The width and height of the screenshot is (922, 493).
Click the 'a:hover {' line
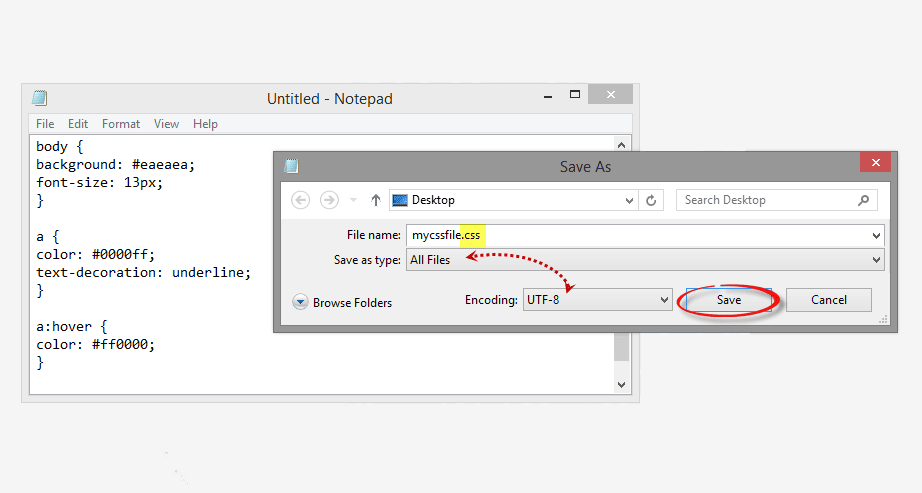71,327
